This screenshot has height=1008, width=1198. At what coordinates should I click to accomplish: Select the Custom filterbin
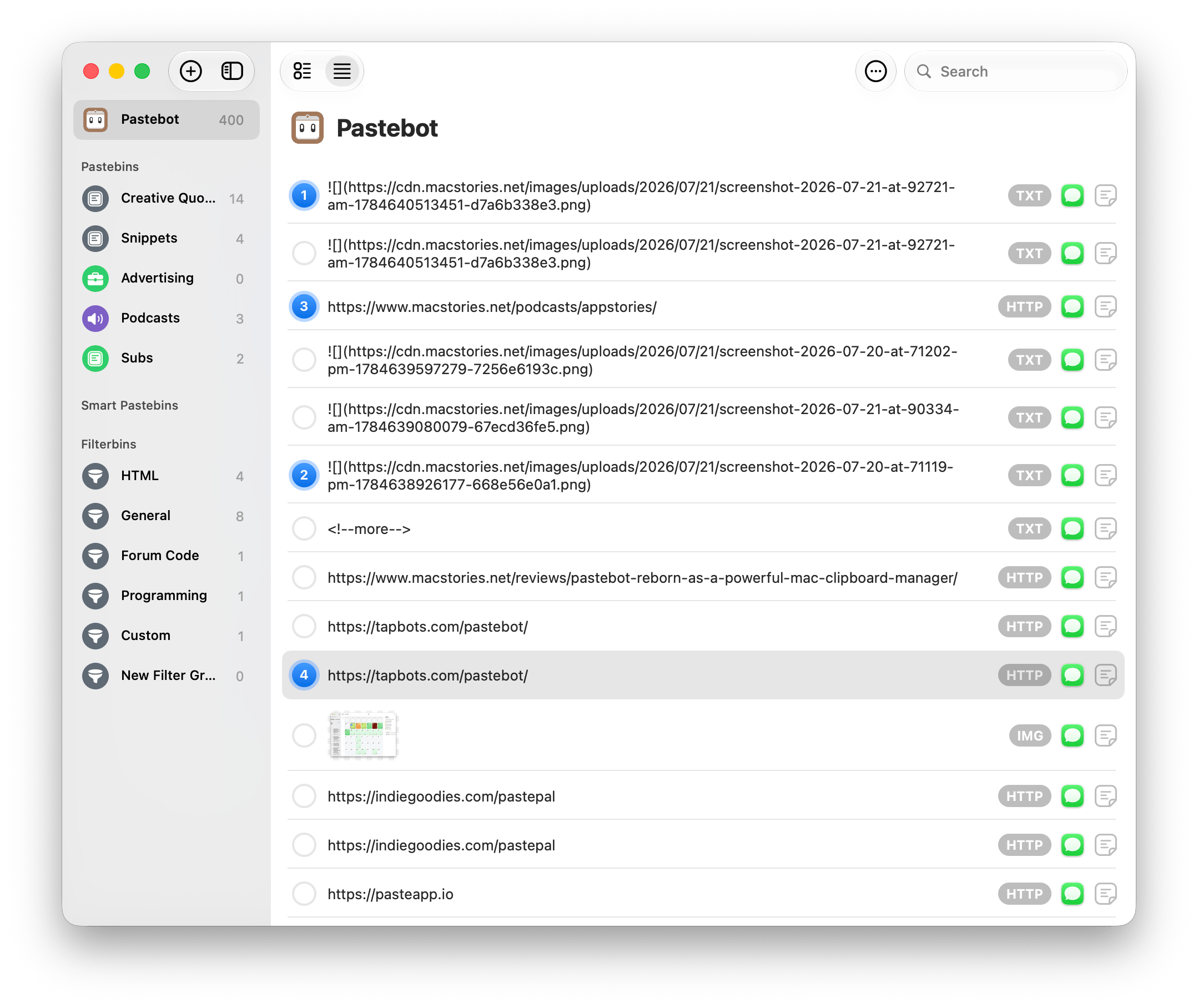pyautogui.click(x=167, y=636)
